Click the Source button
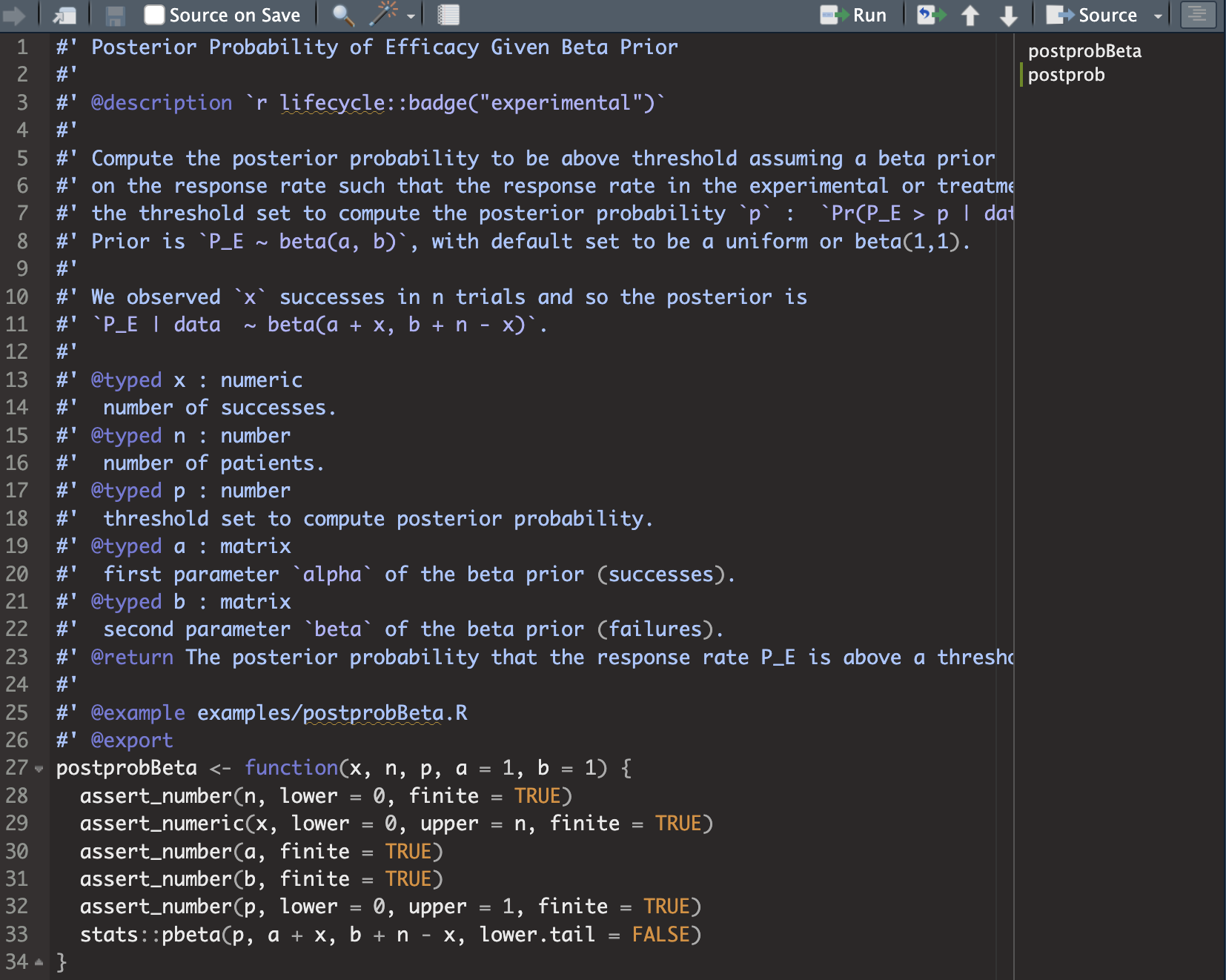The image size is (1226, 980). (x=1093, y=15)
